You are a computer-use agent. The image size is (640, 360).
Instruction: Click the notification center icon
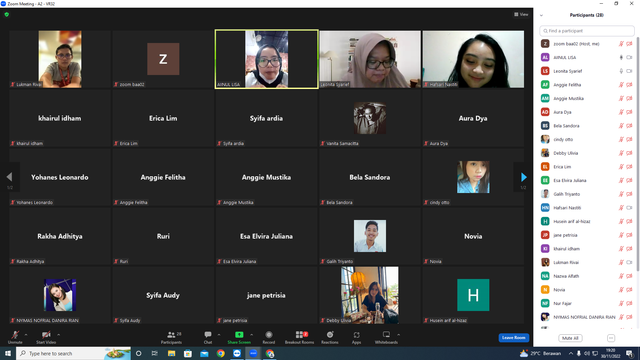click(x=630, y=353)
